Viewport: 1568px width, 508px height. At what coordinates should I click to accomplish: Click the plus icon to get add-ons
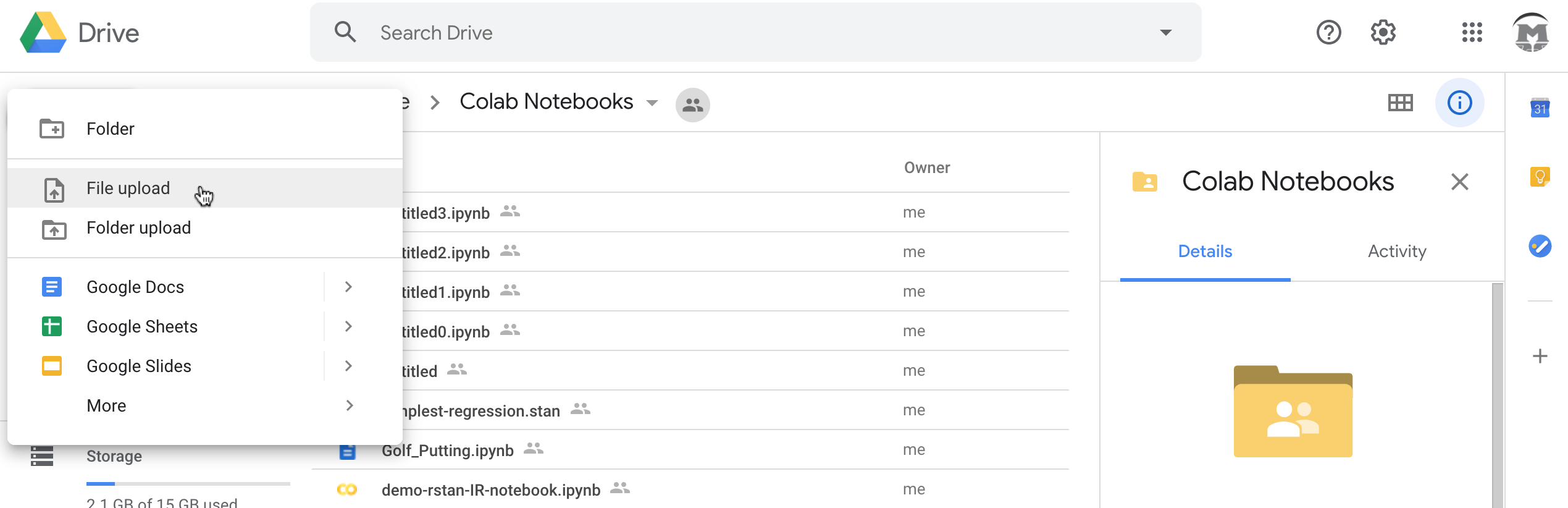1540,356
